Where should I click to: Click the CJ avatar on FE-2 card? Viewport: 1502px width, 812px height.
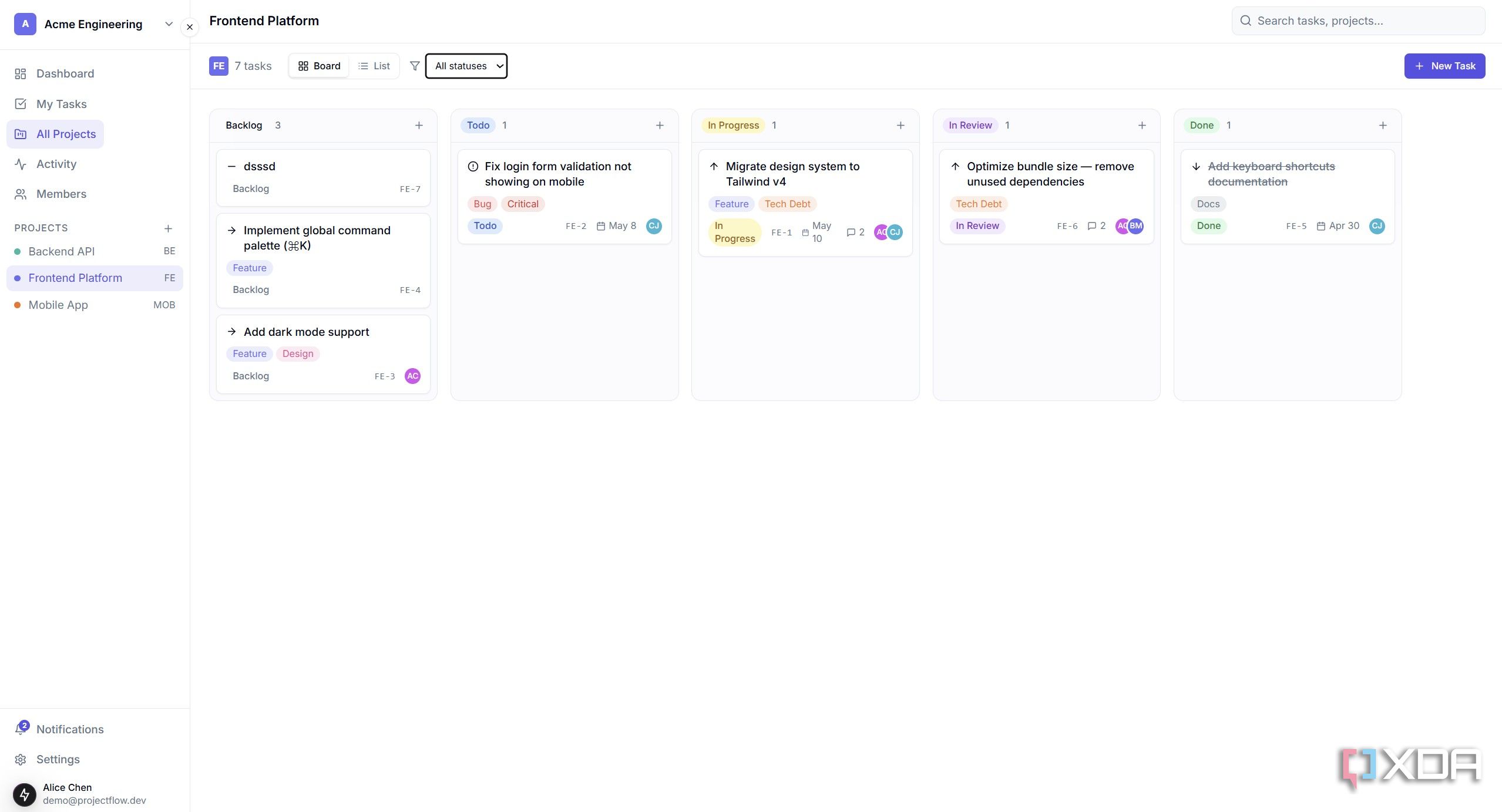(654, 226)
